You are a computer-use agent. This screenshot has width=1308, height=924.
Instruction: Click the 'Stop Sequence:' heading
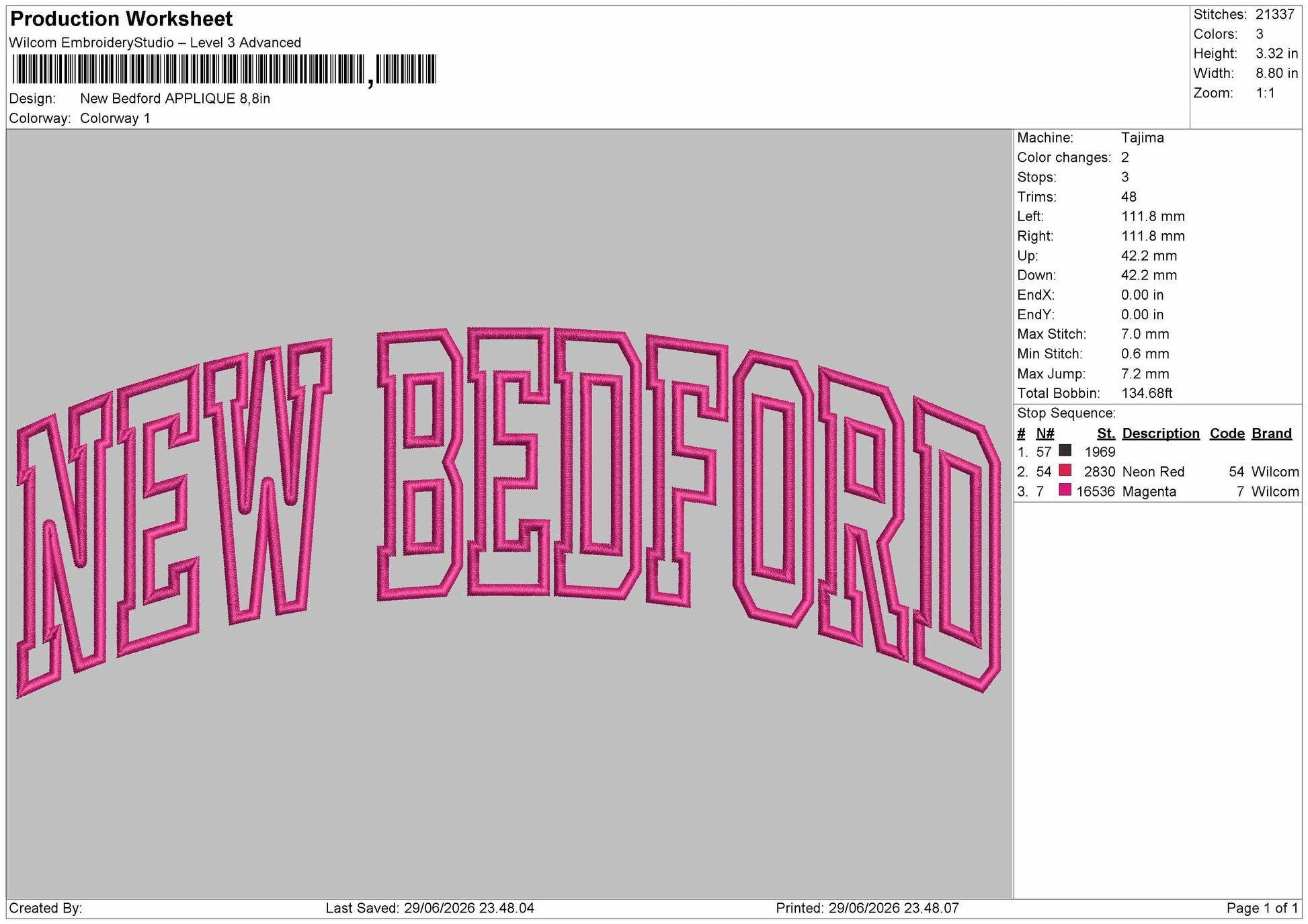click(x=1066, y=413)
